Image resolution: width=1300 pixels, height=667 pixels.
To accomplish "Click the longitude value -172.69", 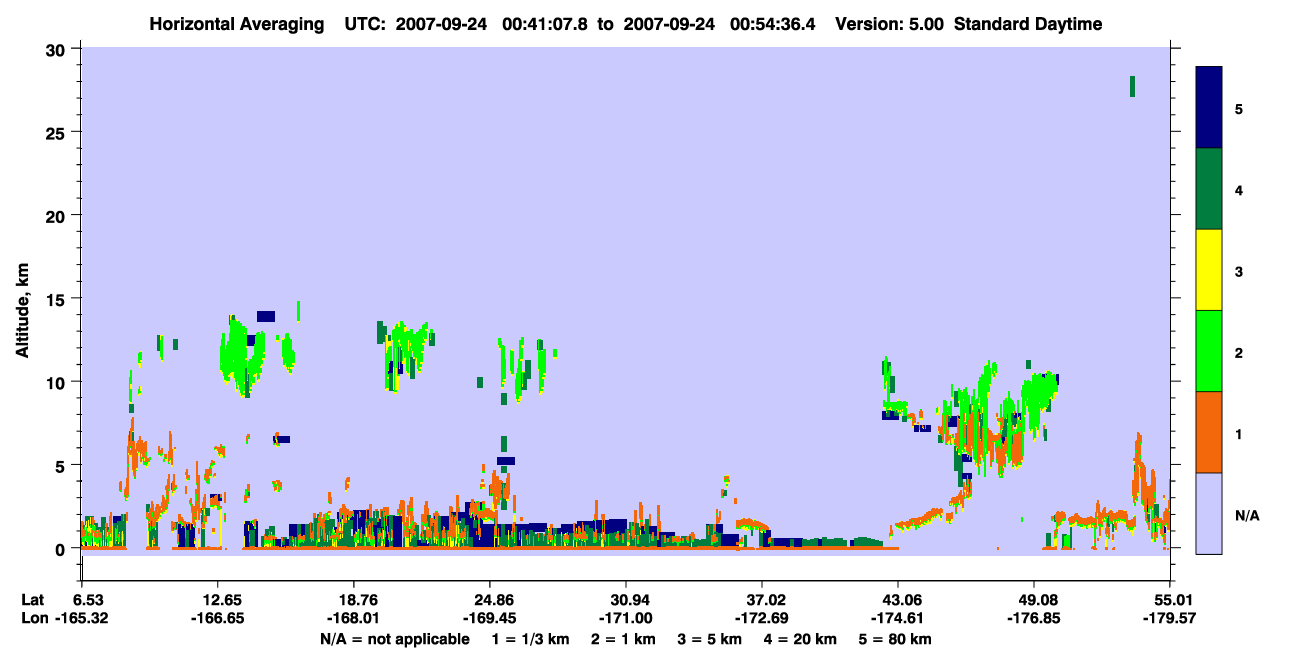I will click(x=762, y=619).
